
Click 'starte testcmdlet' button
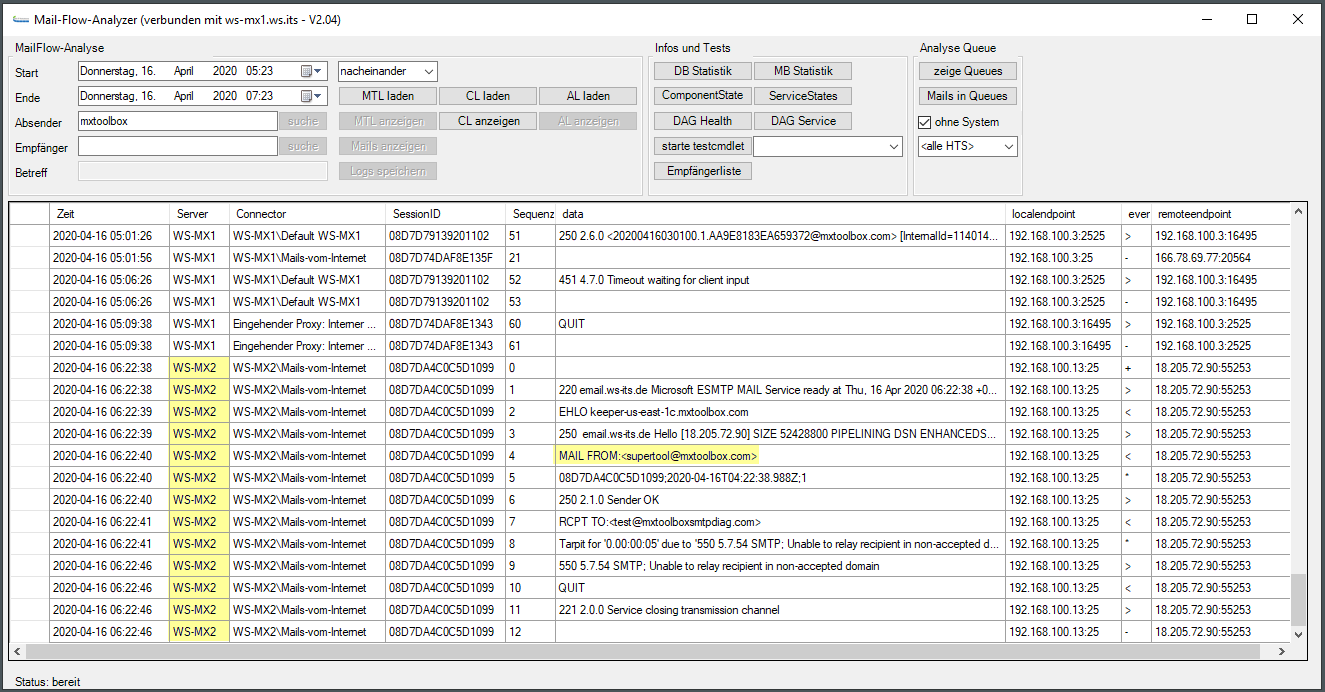pyautogui.click(x=702, y=146)
